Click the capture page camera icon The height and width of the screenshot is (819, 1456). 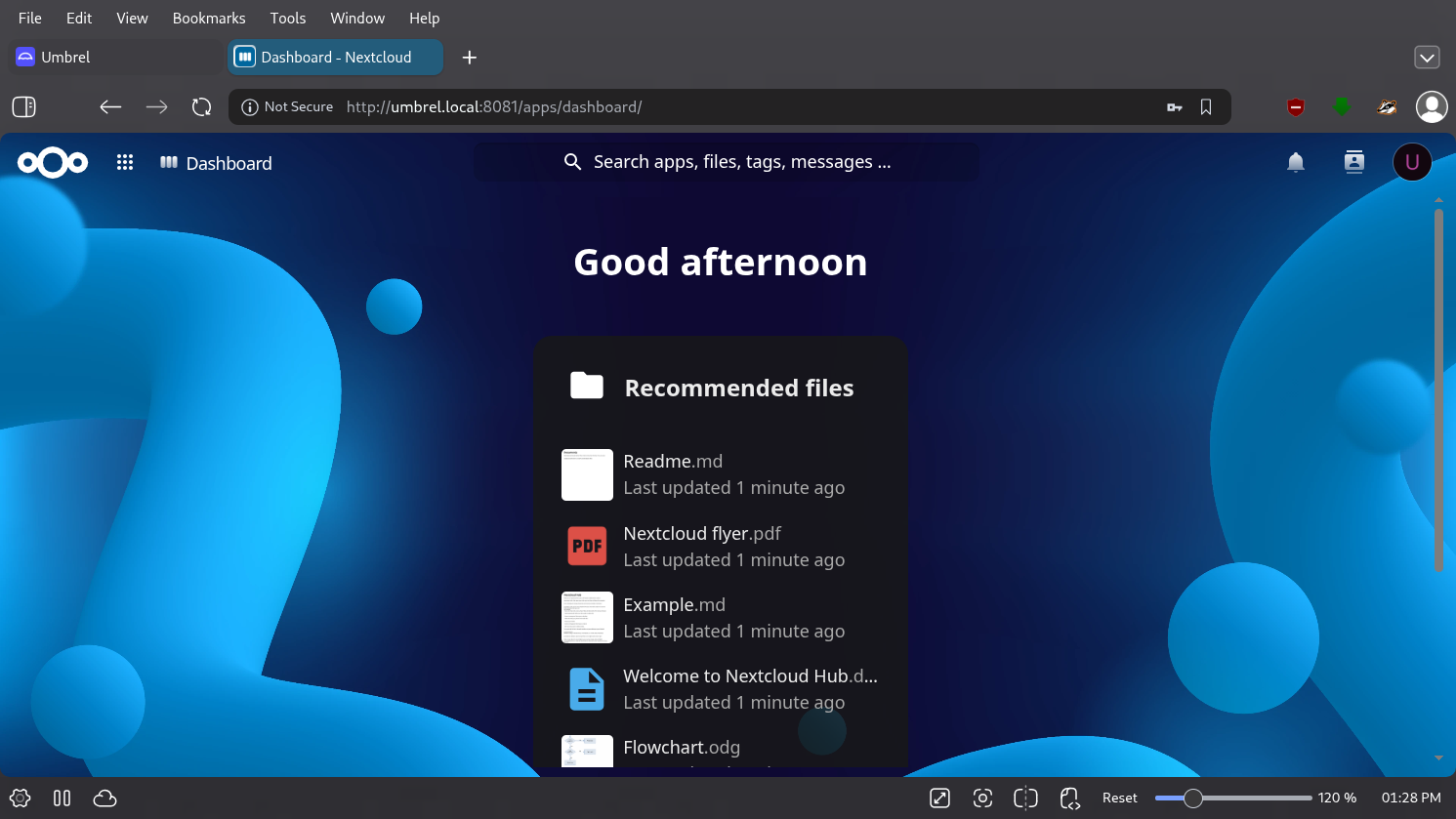[x=983, y=799]
